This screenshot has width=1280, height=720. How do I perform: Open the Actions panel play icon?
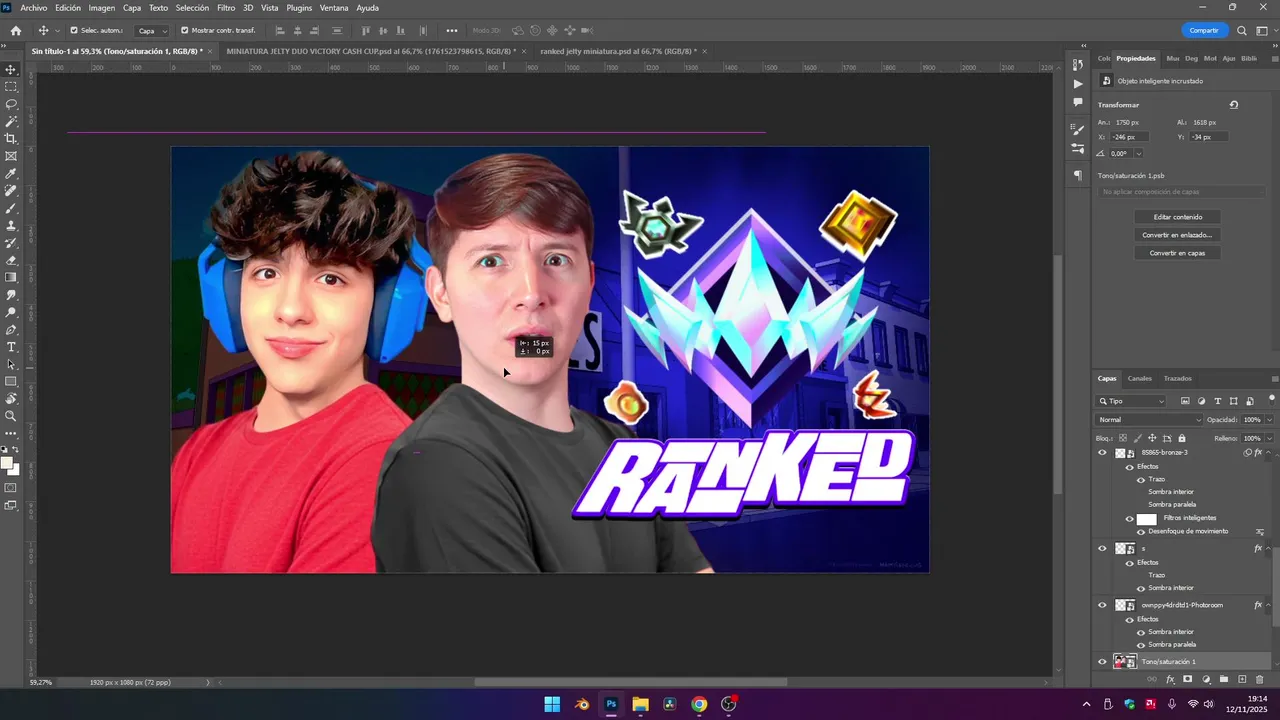1077,84
